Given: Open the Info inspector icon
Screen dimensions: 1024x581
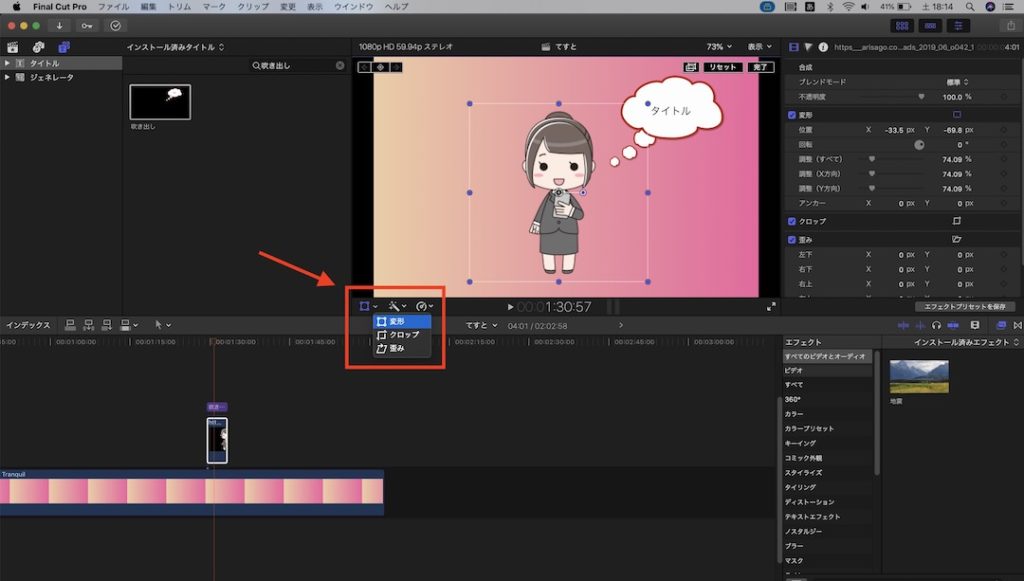Looking at the screenshot, I should (x=824, y=45).
